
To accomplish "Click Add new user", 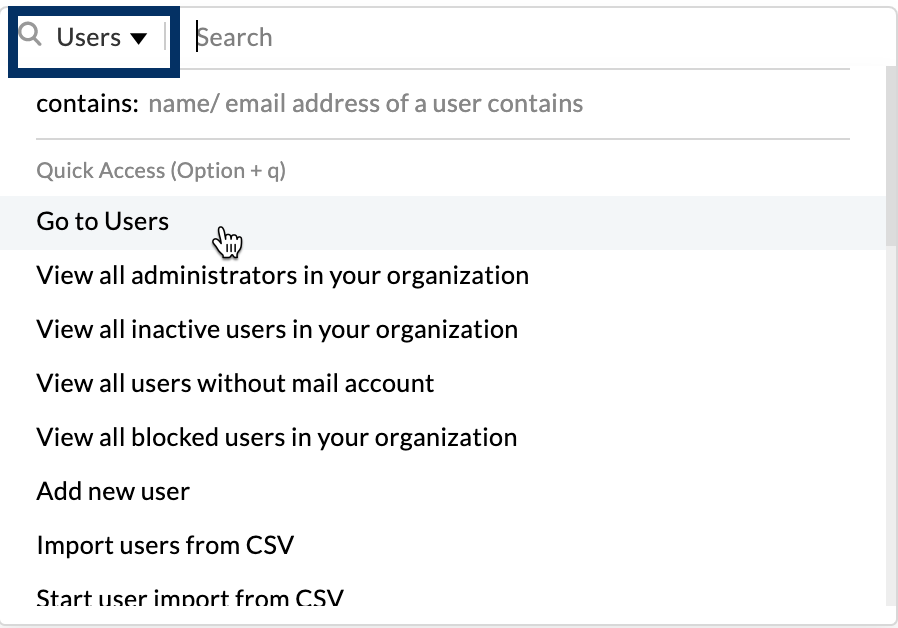I will click(113, 491).
